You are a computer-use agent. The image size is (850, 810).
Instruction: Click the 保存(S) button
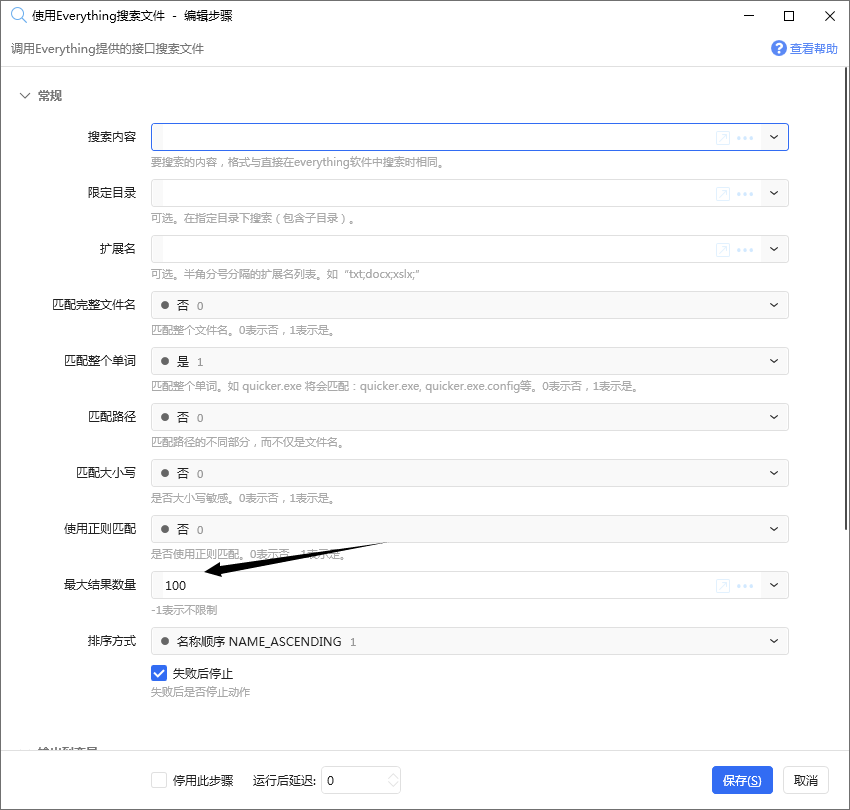pyautogui.click(x=742, y=780)
